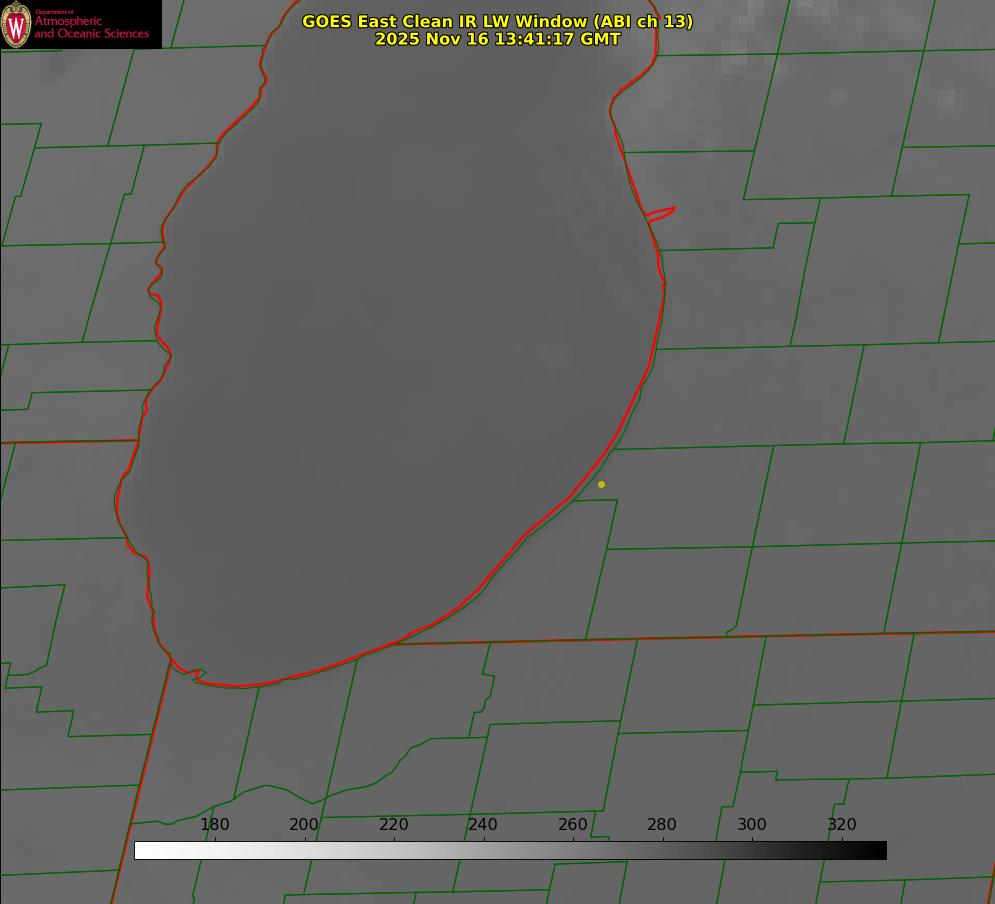This screenshot has height=904, width=995.
Task: Click the 240 colorbar label
Action: tap(483, 824)
